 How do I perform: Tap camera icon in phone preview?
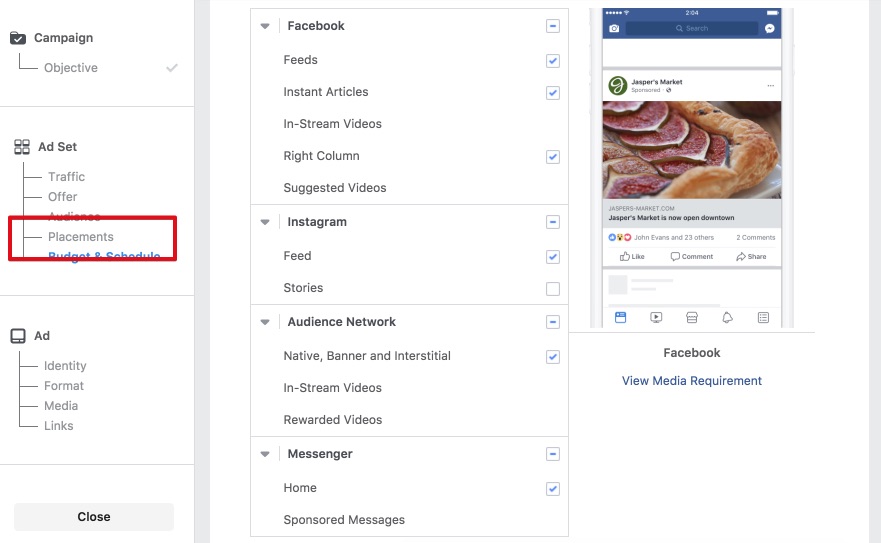pos(614,28)
